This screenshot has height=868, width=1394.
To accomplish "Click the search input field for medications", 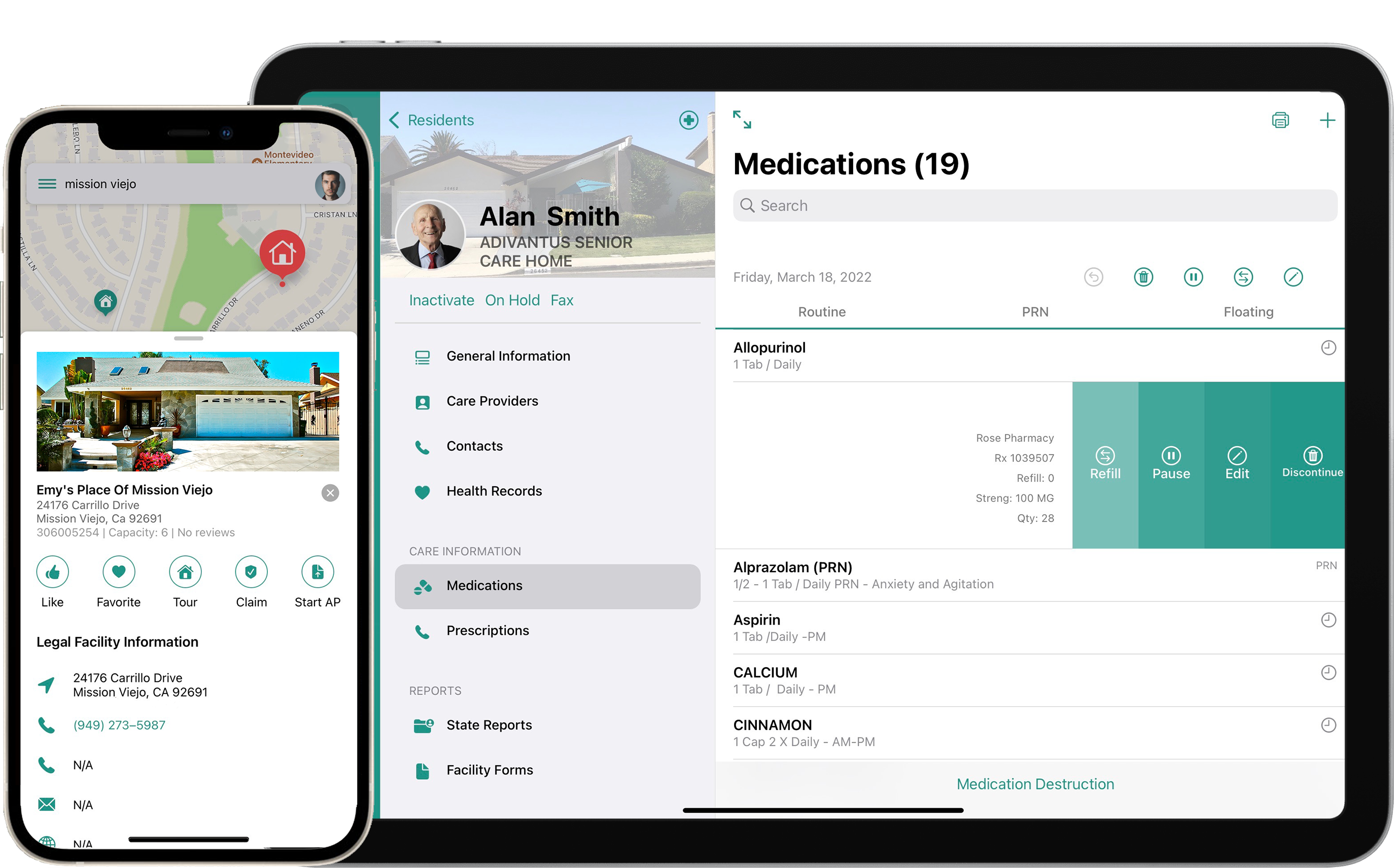I will pyautogui.click(x=1036, y=206).
